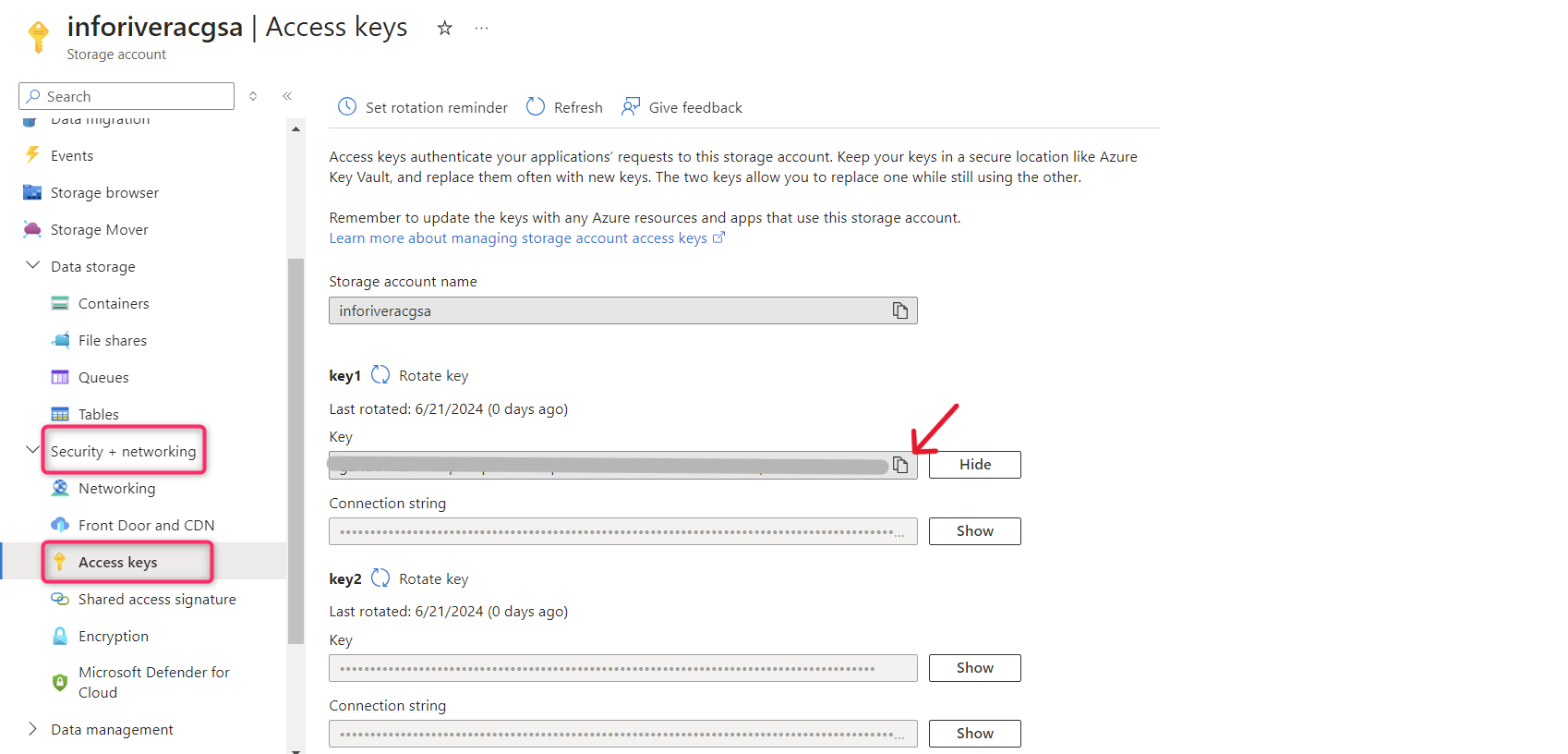Screen dimensions: 1568x754
Task: Click the Refresh icon in the toolbar
Action: [536, 107]
